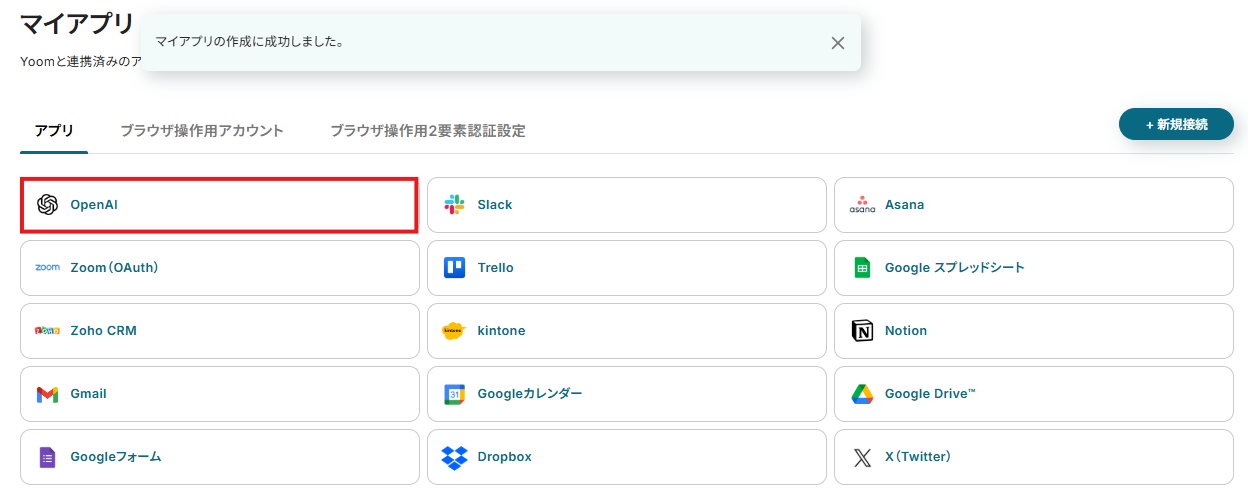
Task: Select the Zoho CRM label
Action: pyautogui.click(x=103, y=330)
